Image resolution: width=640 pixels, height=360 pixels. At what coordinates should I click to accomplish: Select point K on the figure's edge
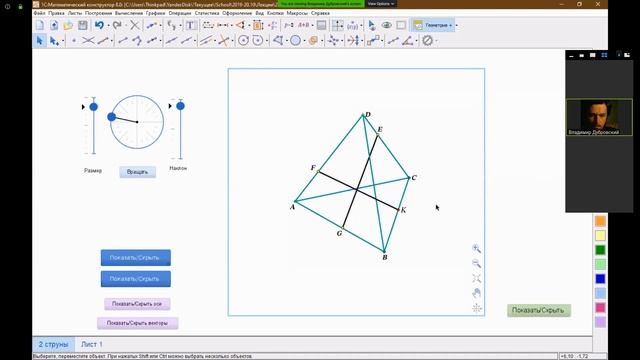point(398,210)
